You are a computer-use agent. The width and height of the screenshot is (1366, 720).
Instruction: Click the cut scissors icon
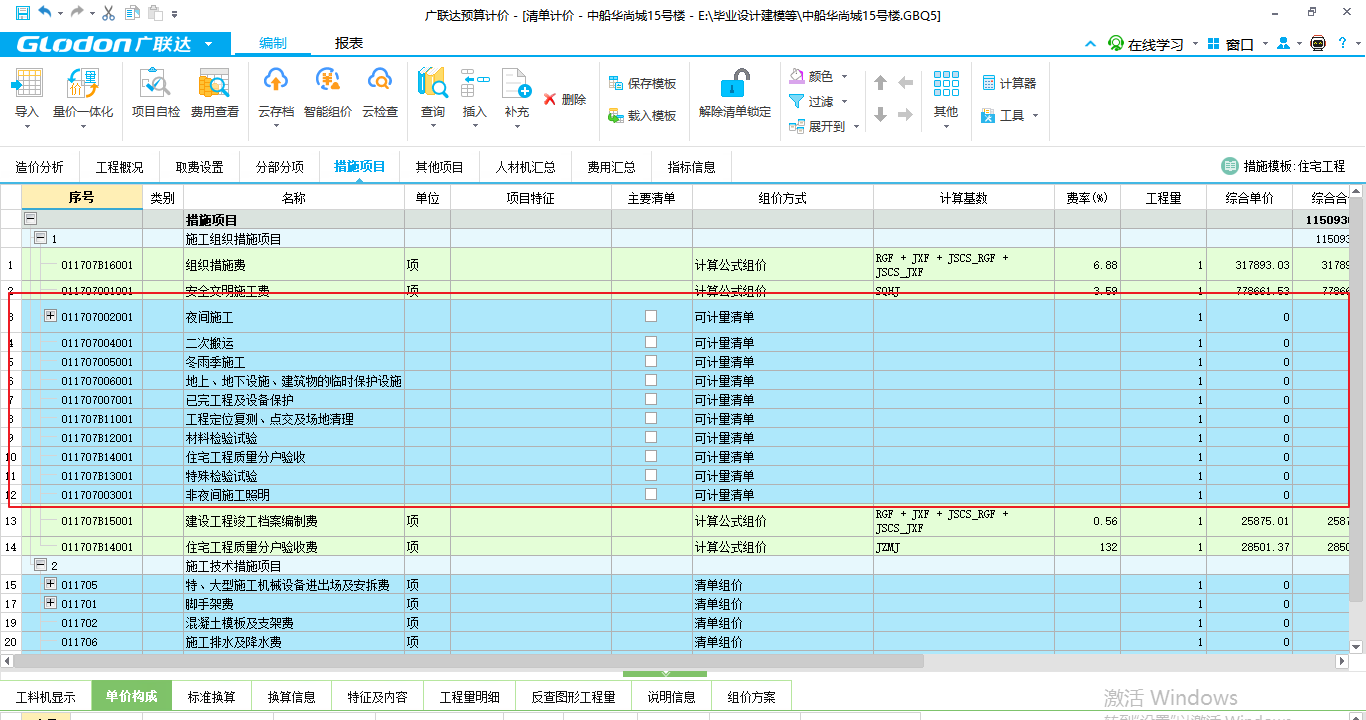click(x=109, y=13)
